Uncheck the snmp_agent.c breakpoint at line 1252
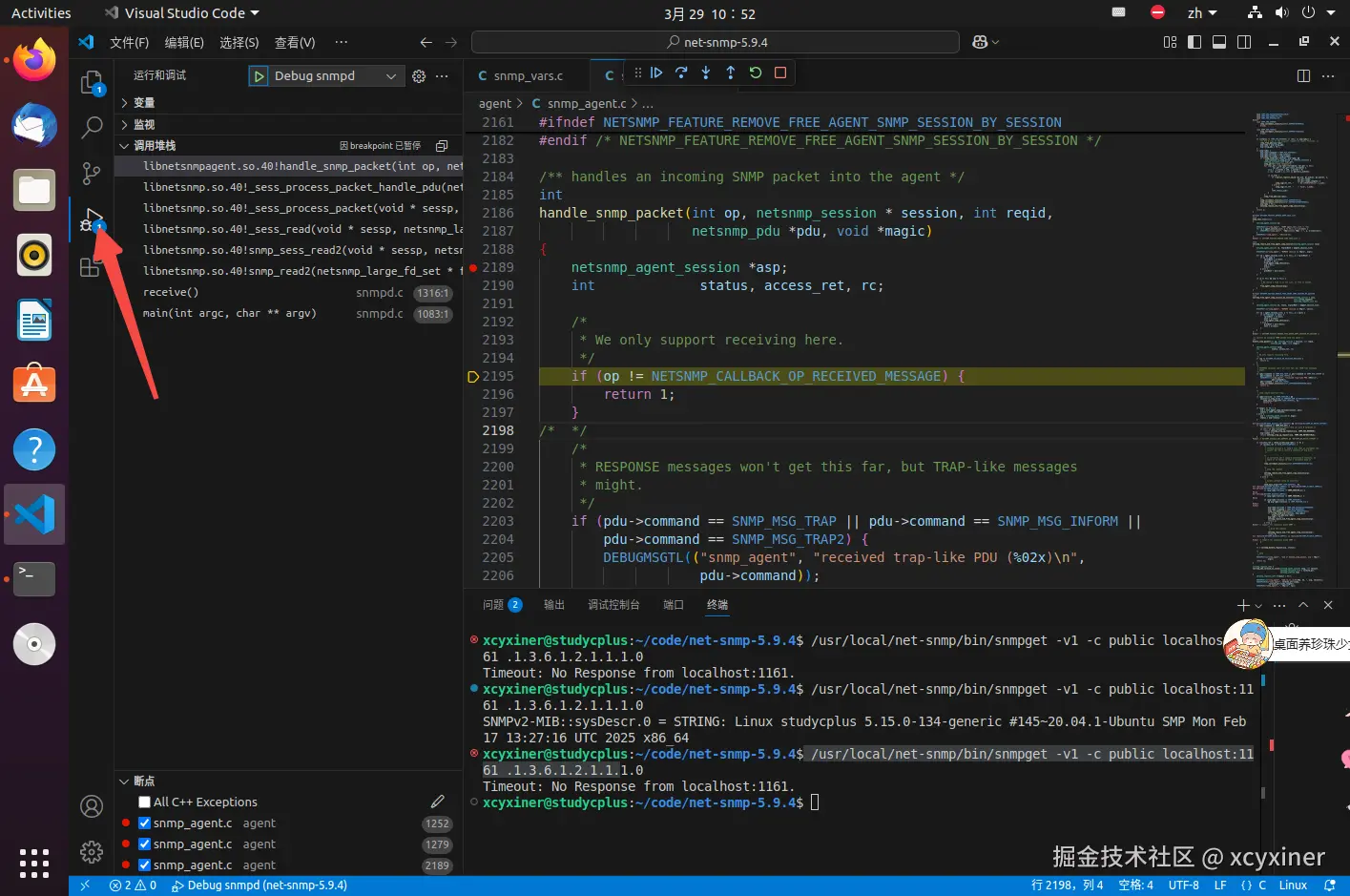Image resolution: width=1350 pixels, height=896 pixels. click(145, 823)
